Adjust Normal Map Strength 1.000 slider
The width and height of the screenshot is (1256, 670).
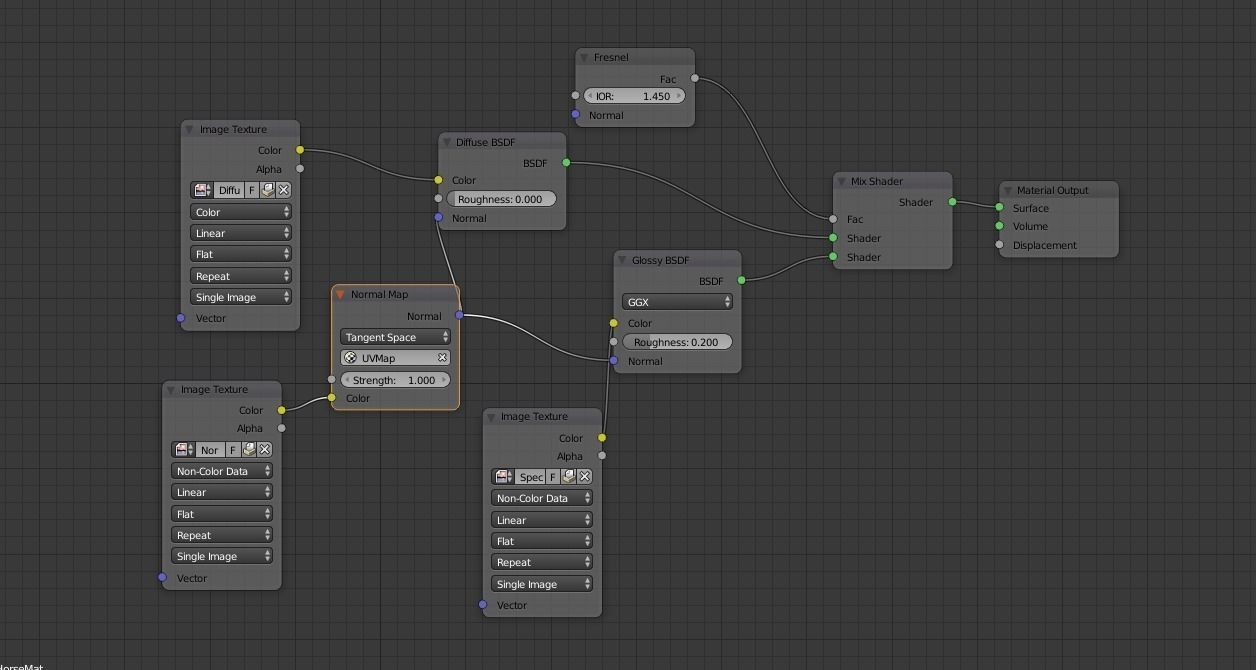pos(395,380)
